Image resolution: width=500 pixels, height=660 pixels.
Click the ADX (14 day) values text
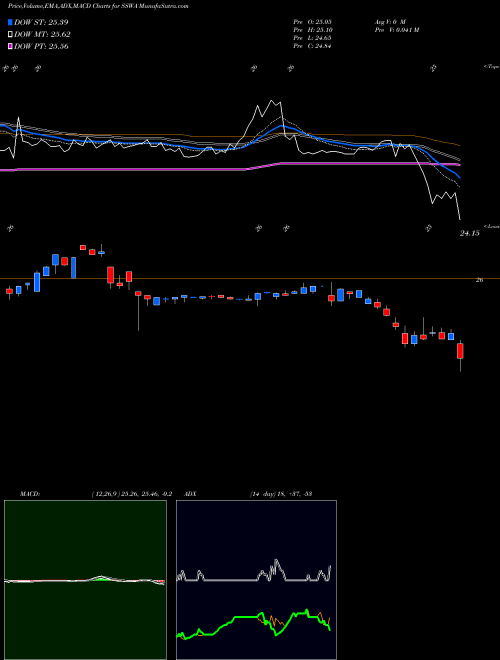[x=281, y=494]
